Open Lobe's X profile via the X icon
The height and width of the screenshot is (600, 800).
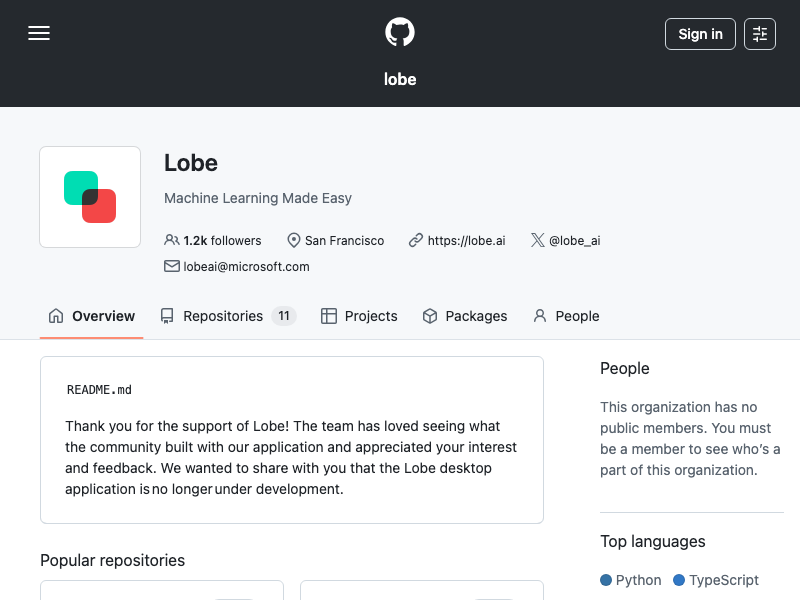coord(537,240)
